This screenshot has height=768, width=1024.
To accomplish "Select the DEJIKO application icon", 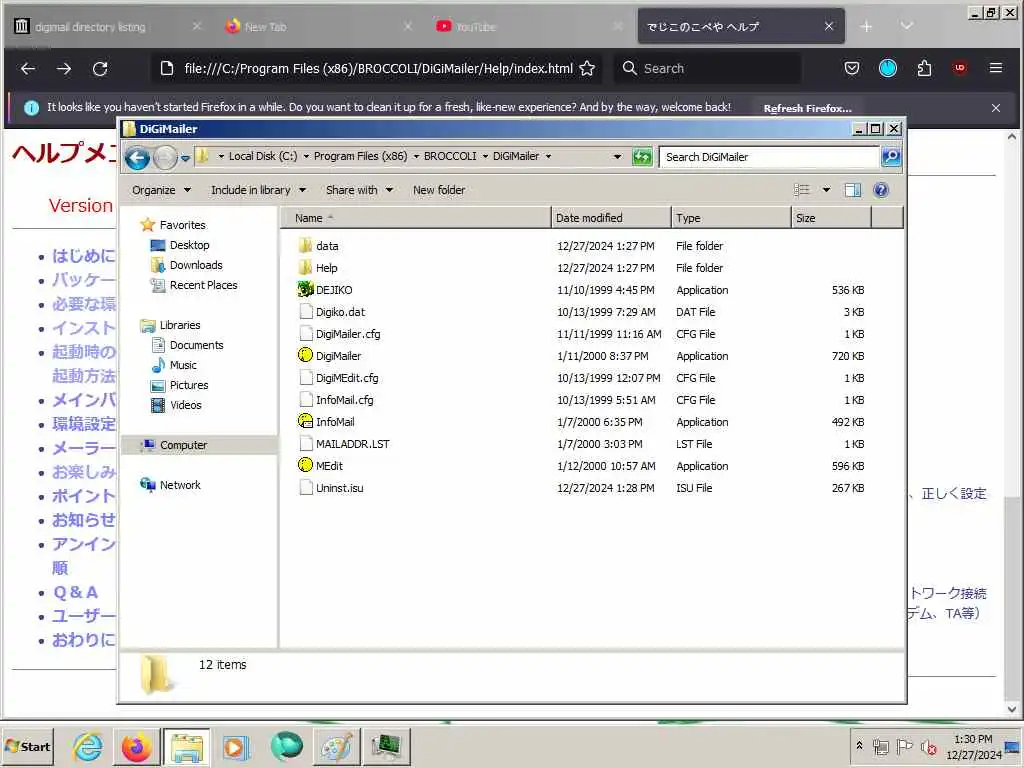I will pyautogui.click(x=305, y=289).
